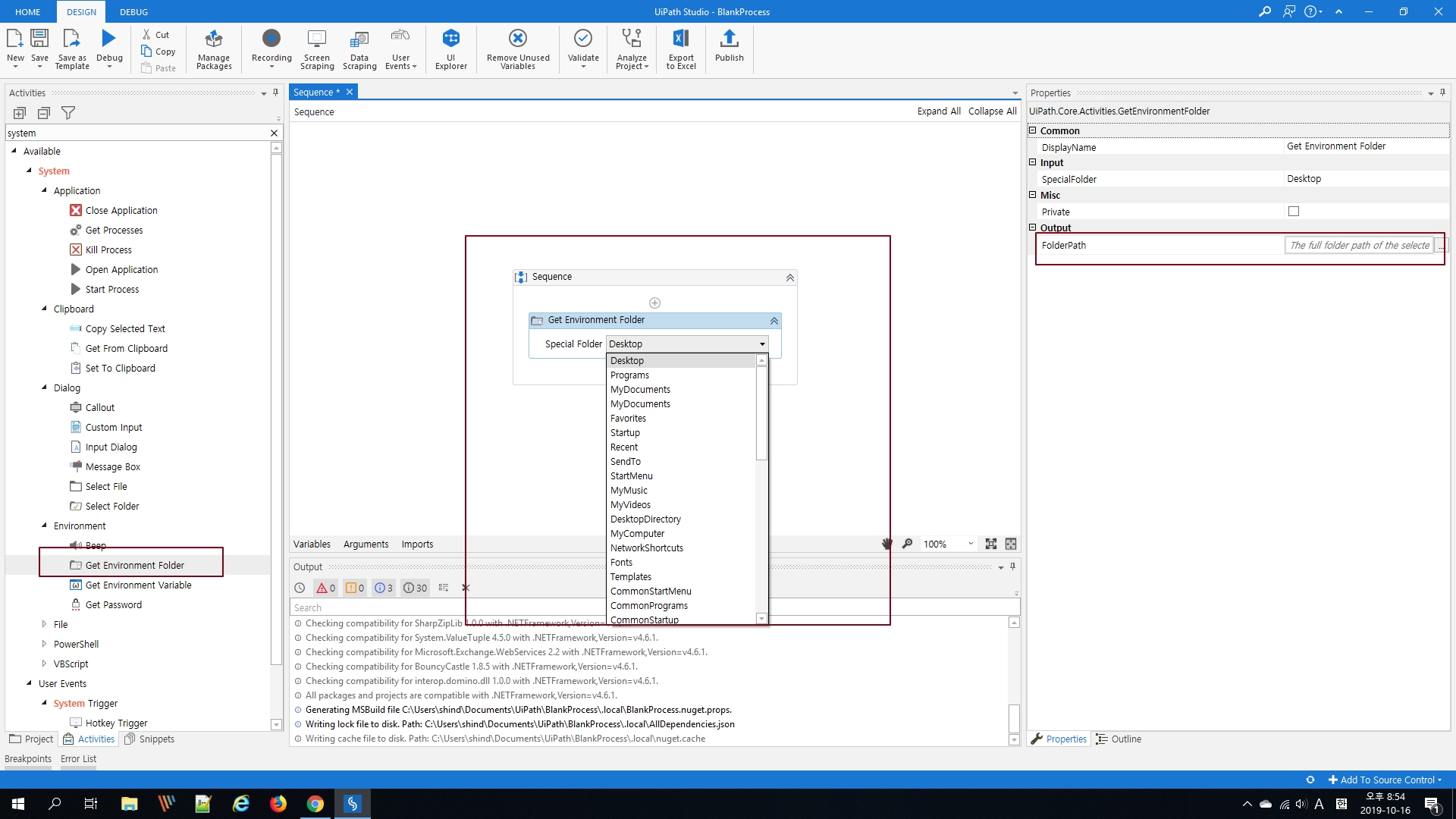Click the filter icon in Activities panel

[68, 113]
